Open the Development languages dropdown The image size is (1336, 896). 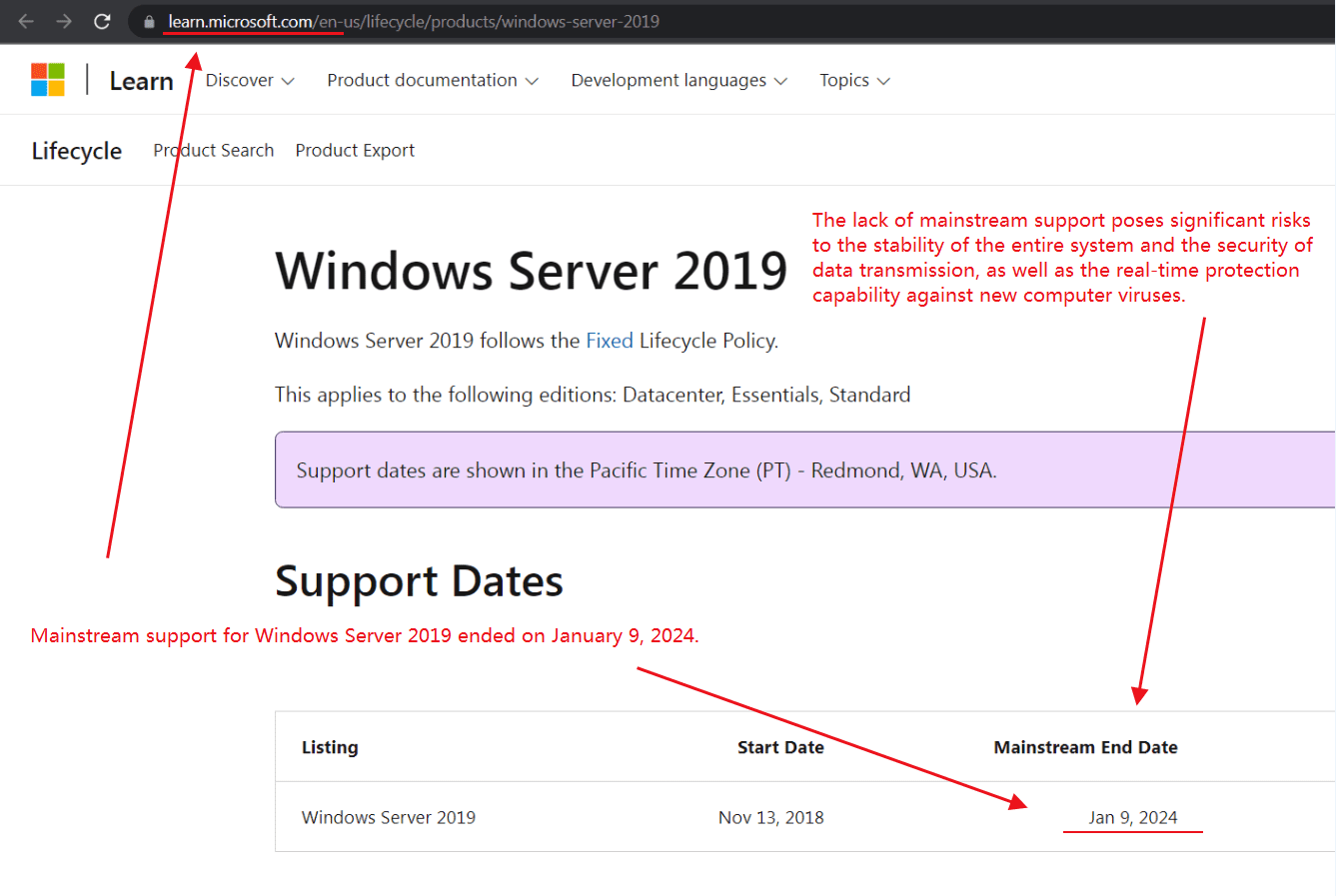678,81
